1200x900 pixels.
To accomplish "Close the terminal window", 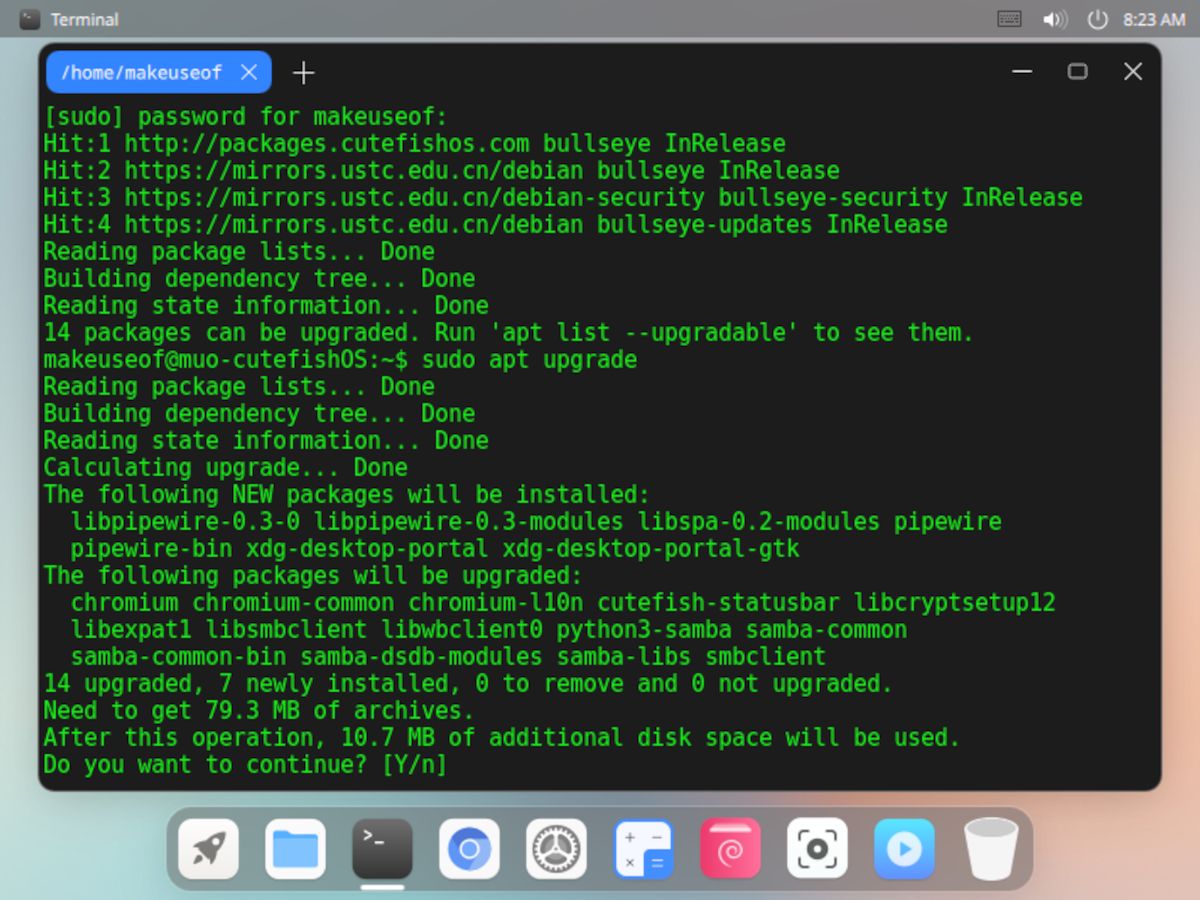I will click(x=1133, y=71).
